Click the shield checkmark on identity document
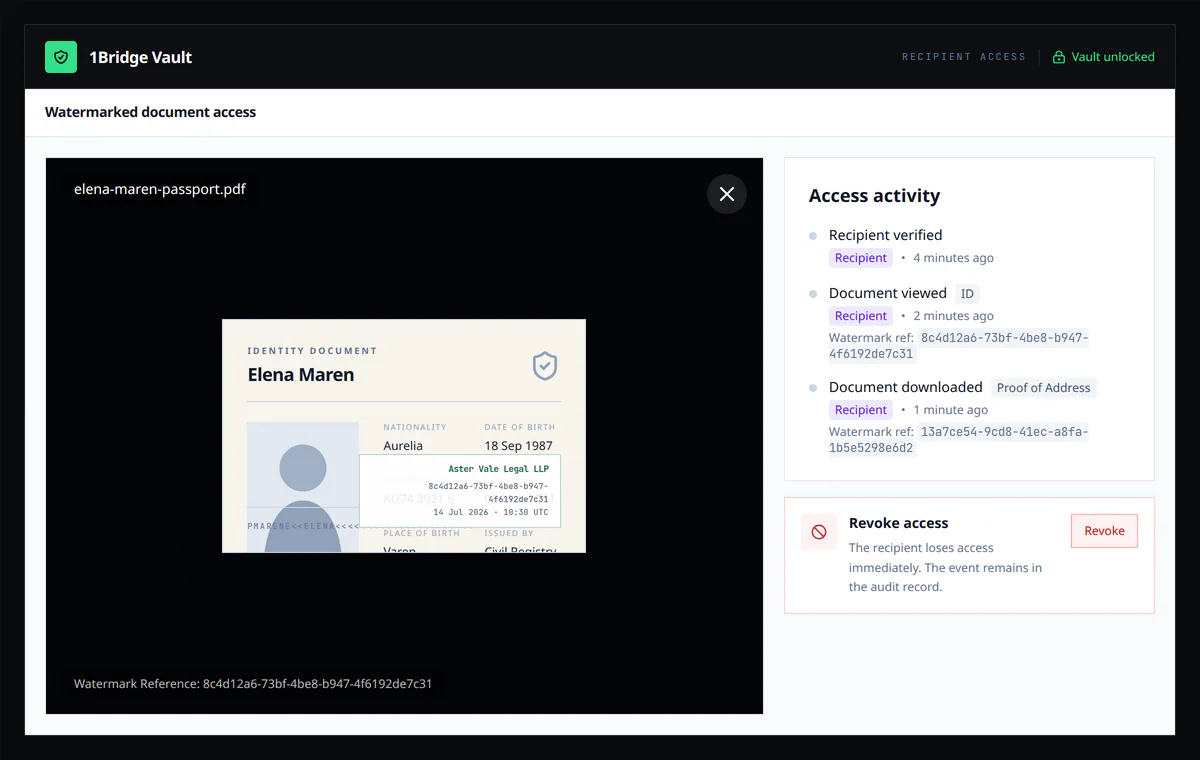 tap(544, 366)
